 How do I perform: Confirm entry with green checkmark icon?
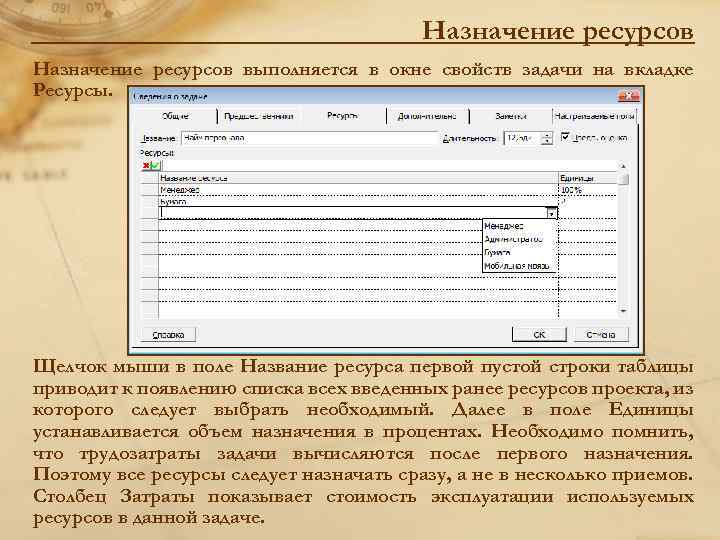[155, 166]
